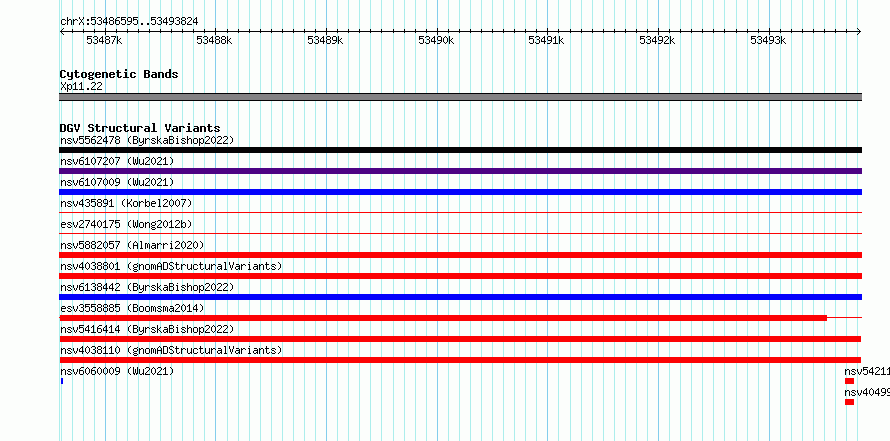
Task: Select the purple nsv6107207 variant bar
Action: (460, 171)
